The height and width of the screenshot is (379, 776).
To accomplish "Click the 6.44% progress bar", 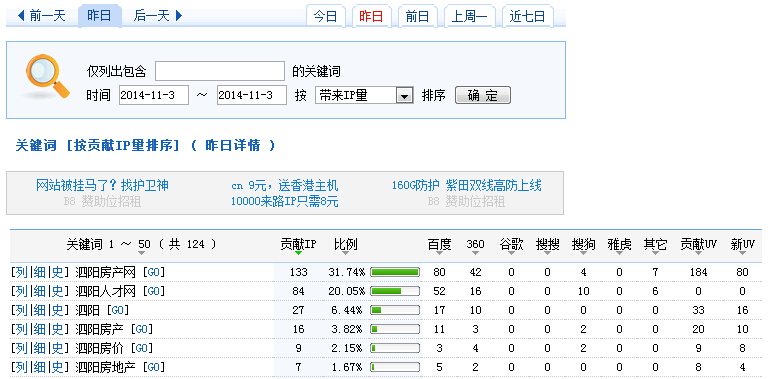I will (395, 310).
